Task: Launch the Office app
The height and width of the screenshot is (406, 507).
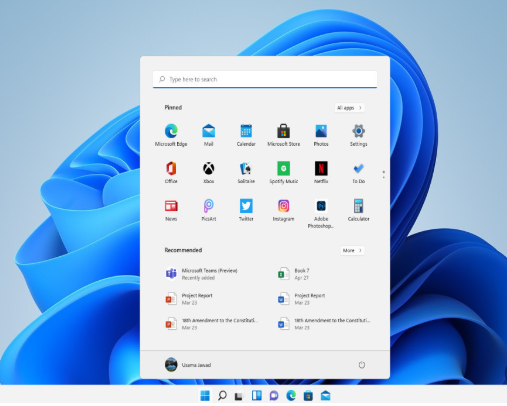Action: pyautogui.click(x=171, y=172)
